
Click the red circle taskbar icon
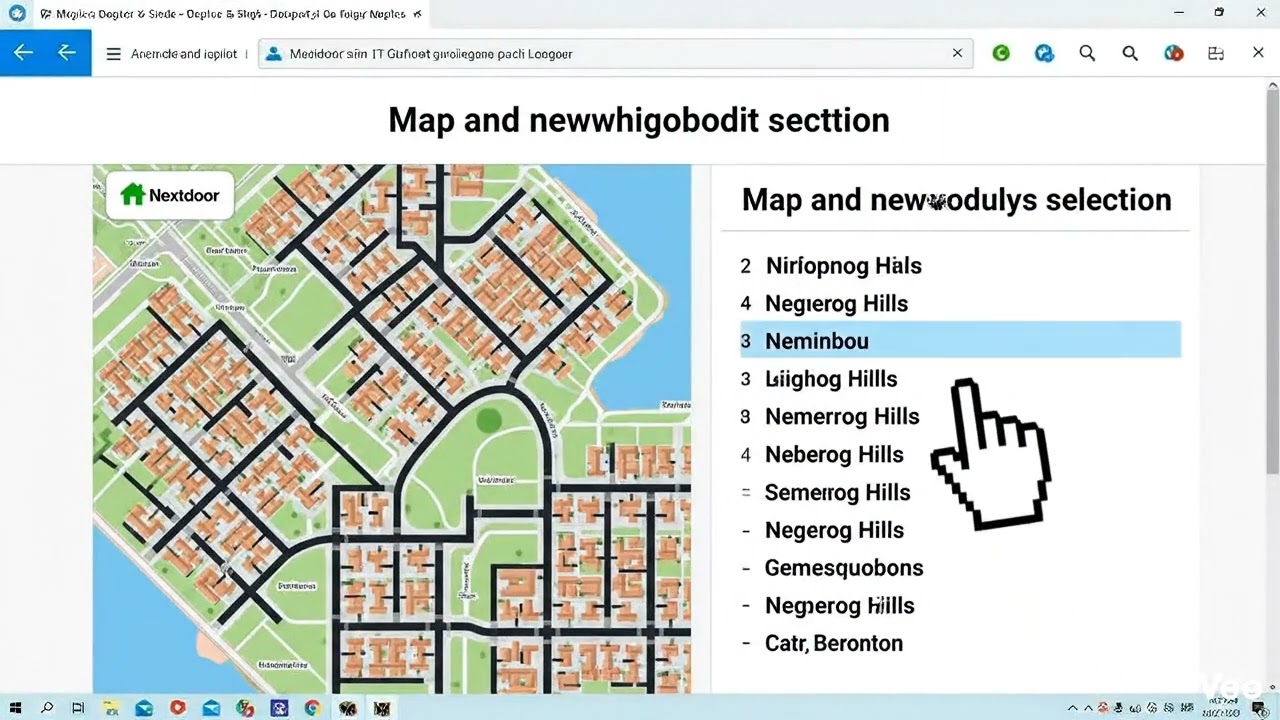click(178, 708)
